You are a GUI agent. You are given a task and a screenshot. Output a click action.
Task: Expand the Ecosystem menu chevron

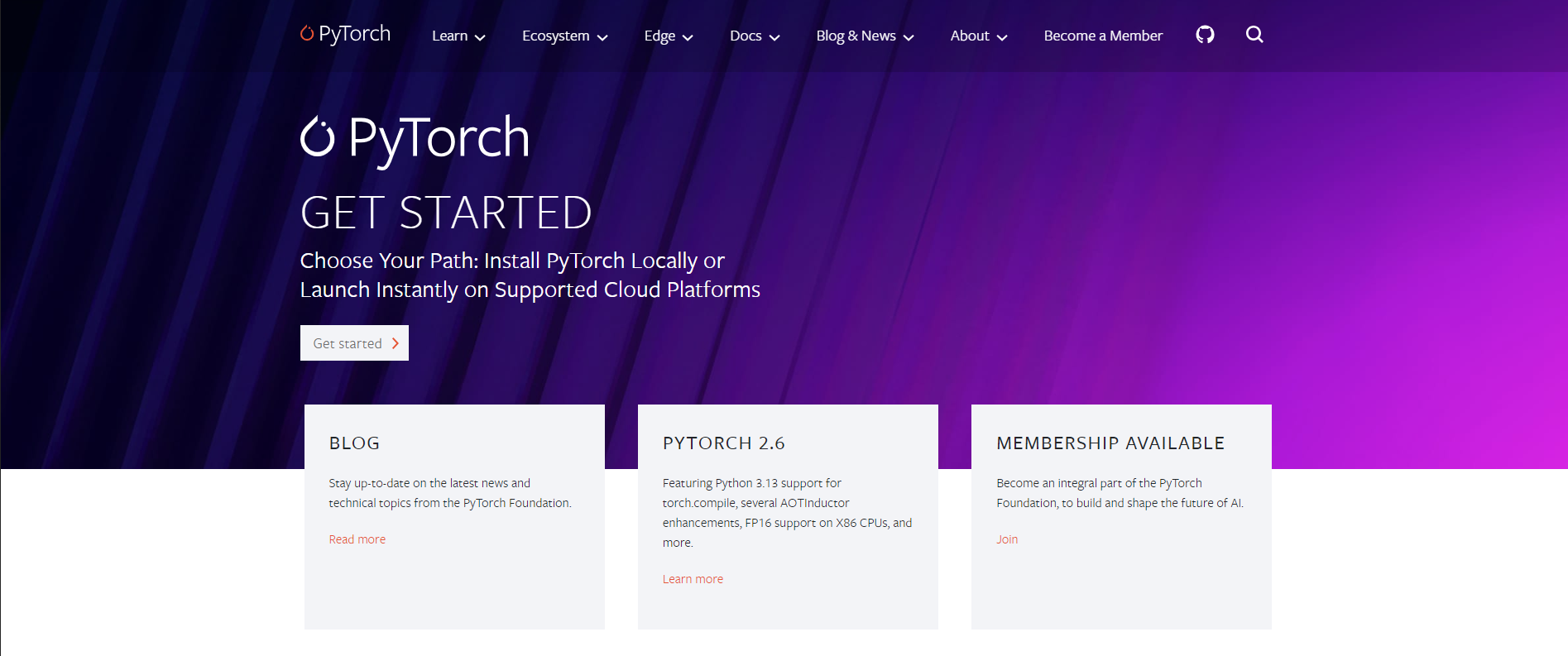pyautogui.click(x=602, y=37)
